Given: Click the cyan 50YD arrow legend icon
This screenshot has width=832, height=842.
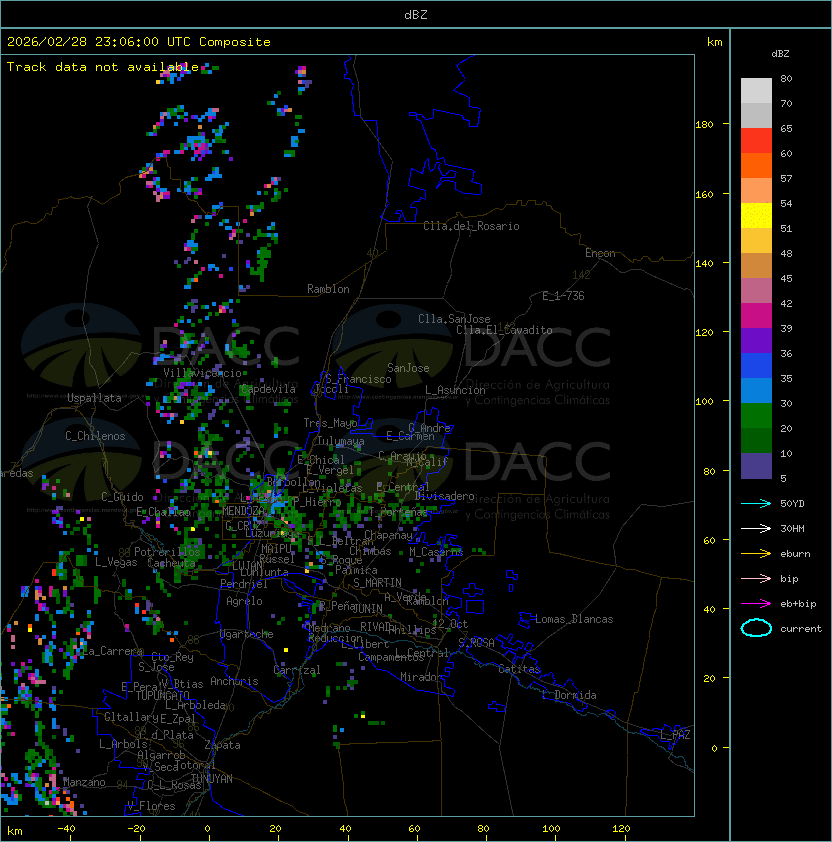Looking at the screenshot, I should coord(756,503).
